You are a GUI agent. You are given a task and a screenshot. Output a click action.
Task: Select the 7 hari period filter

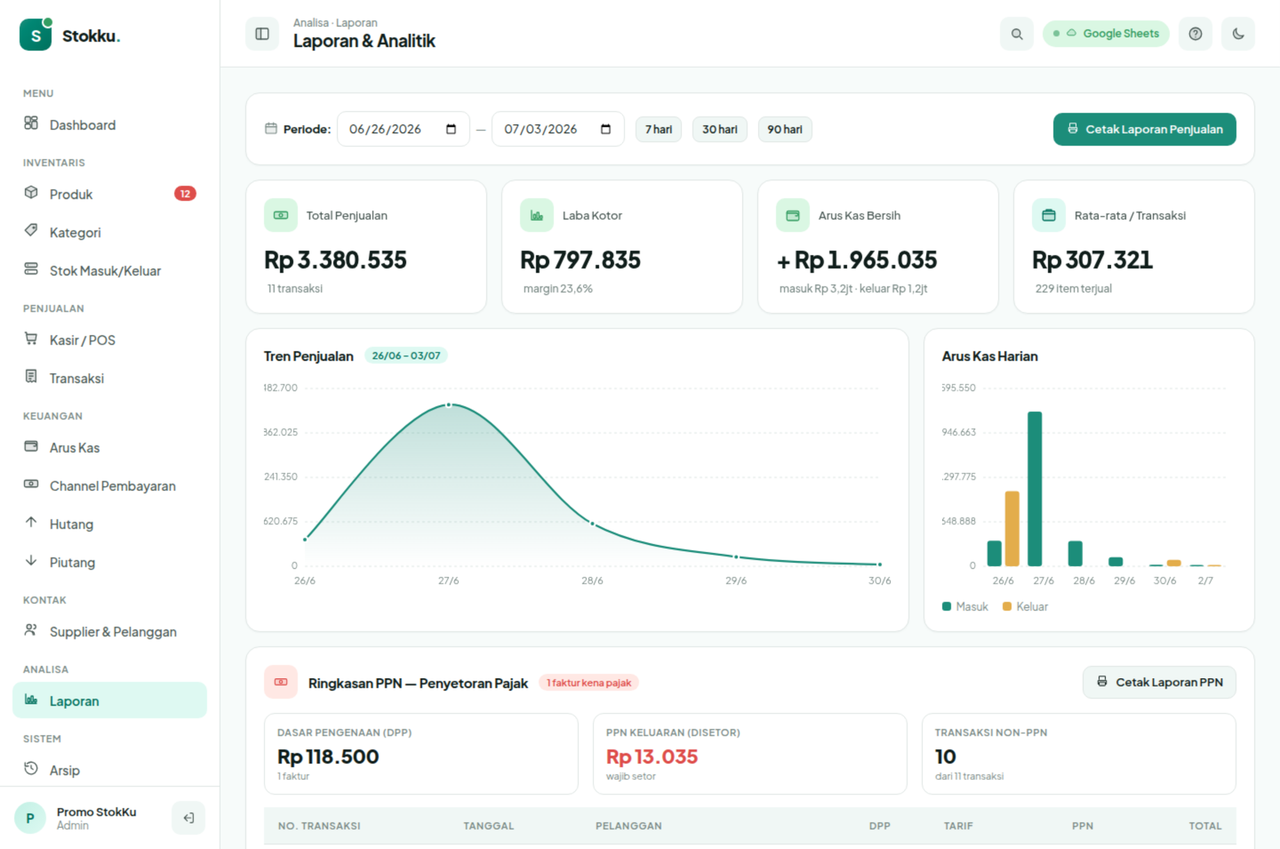click(658, 129)
